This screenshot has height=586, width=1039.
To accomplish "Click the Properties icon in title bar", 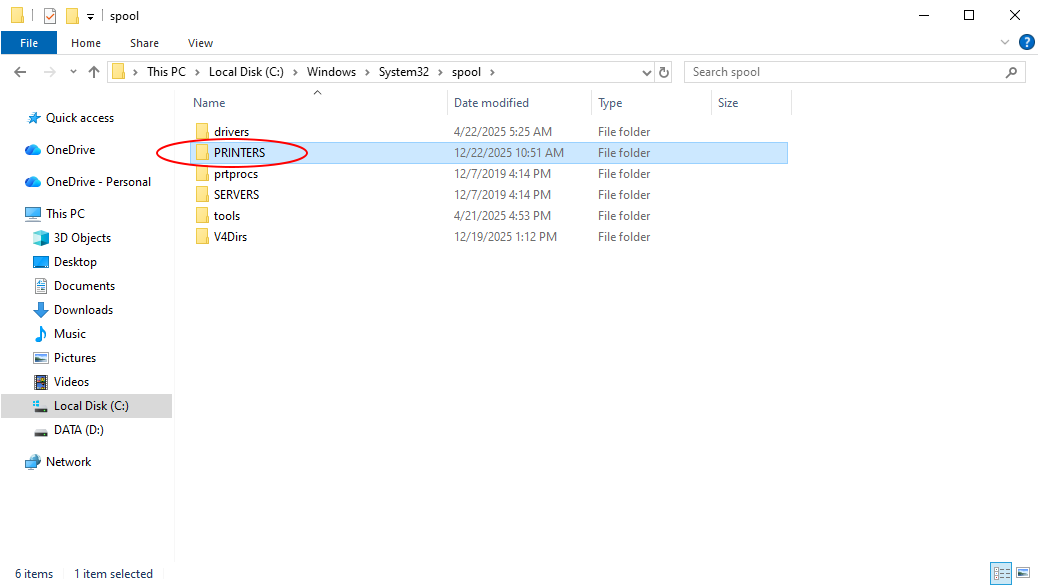I will click(x=50, y=16).
